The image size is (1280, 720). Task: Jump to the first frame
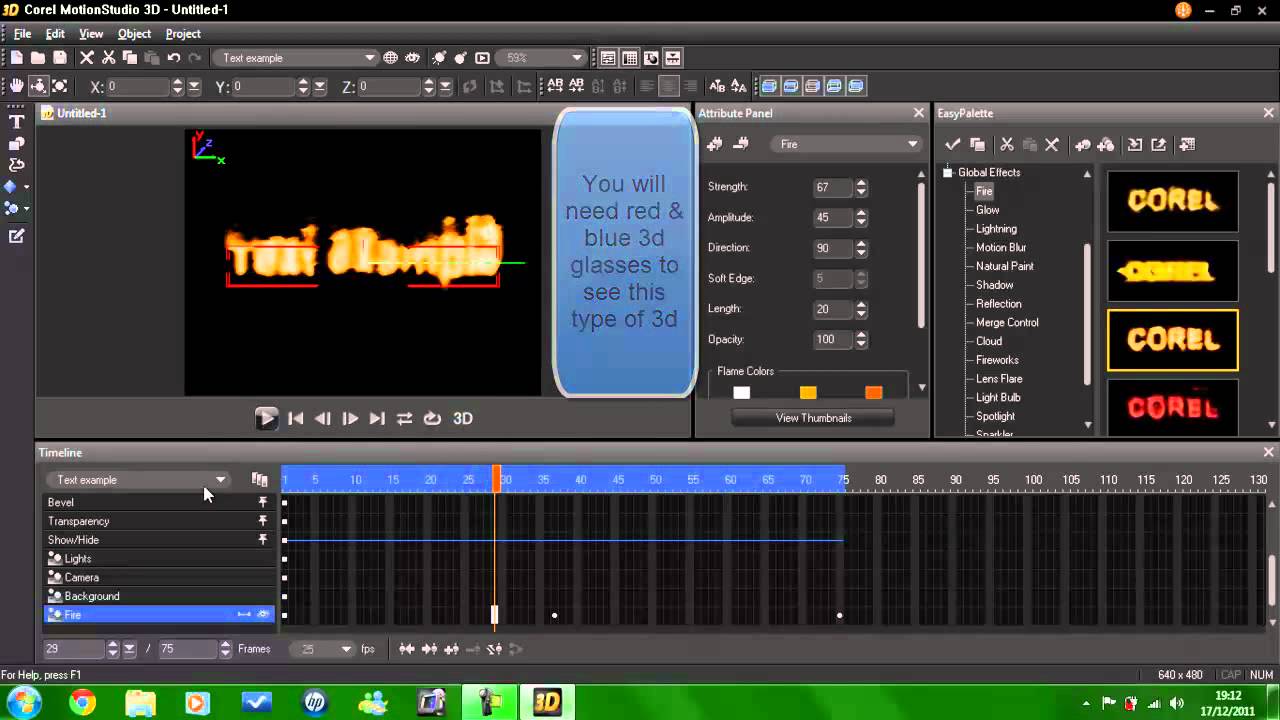coord(296,419)
